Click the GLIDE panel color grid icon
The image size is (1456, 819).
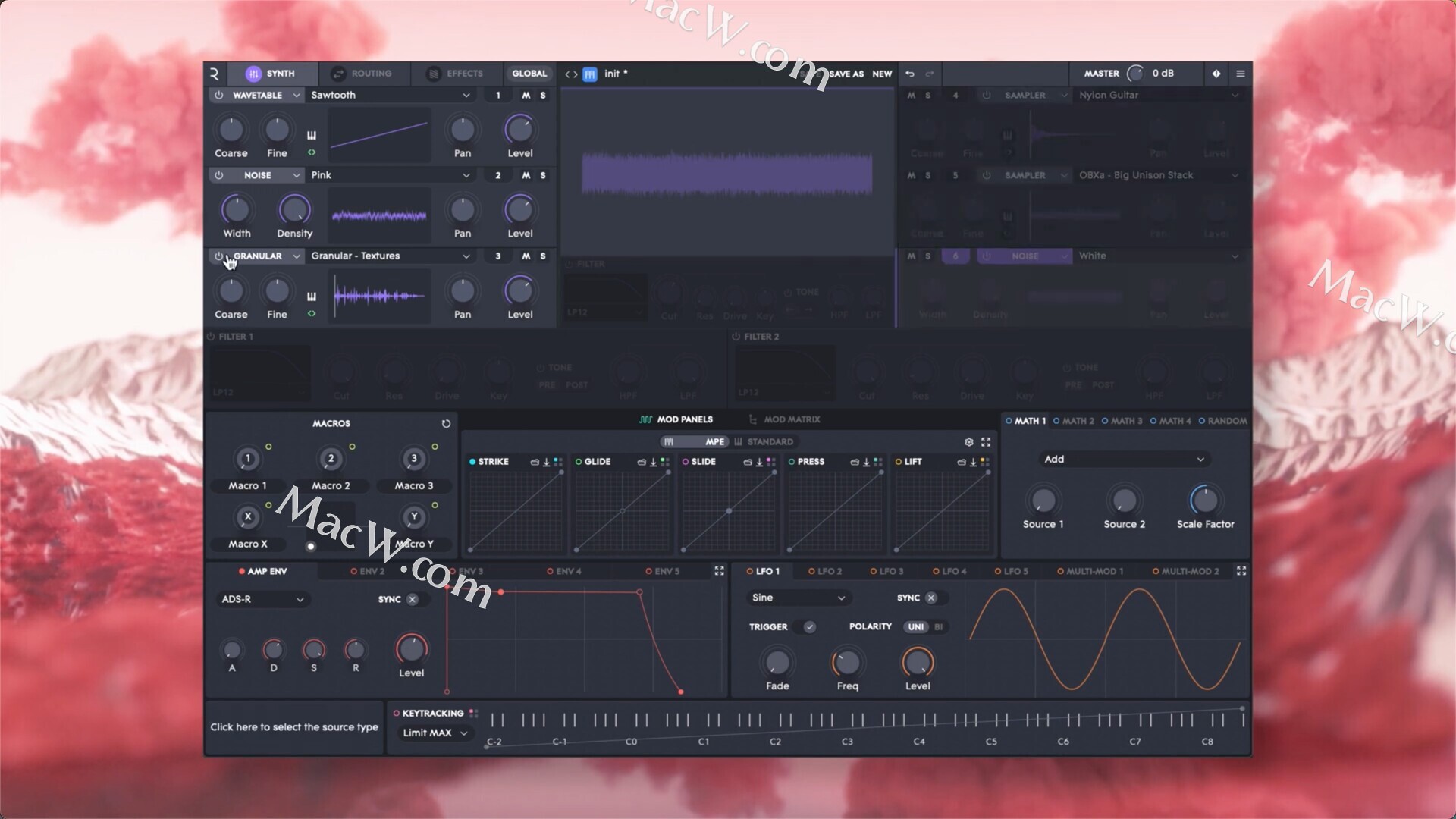tap(665, 462)
